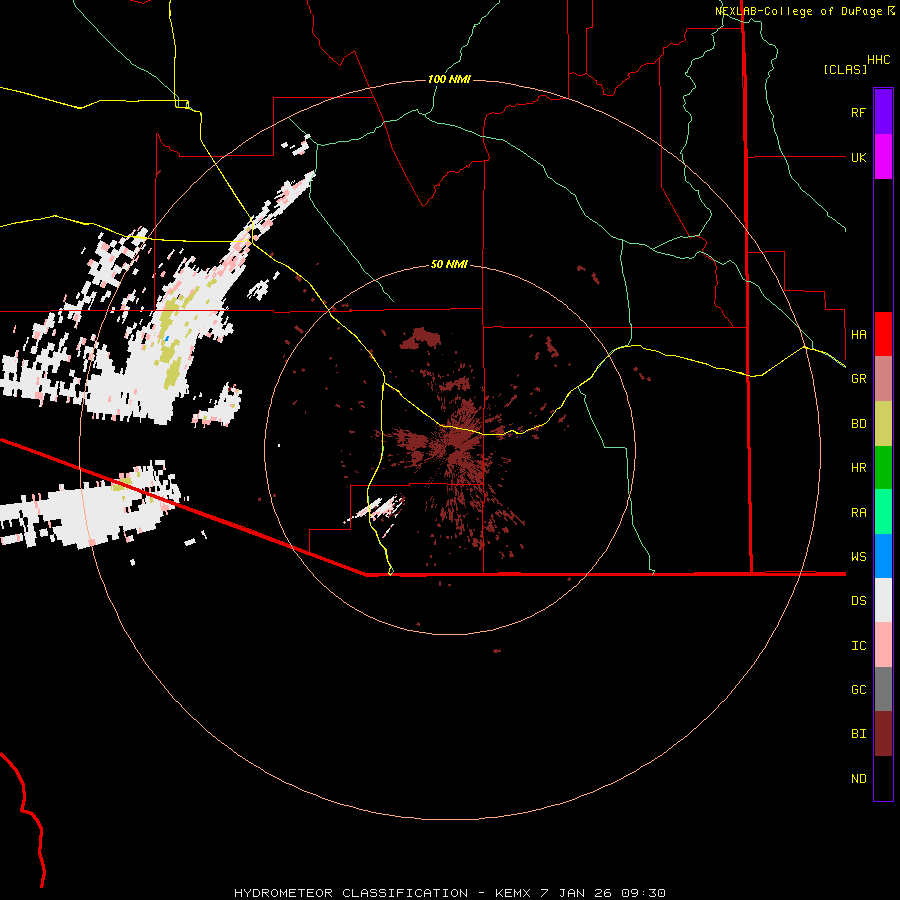Click the BI dark red legend swatch
This screenshot has width=900, height=900.
(x=883, y=734)
